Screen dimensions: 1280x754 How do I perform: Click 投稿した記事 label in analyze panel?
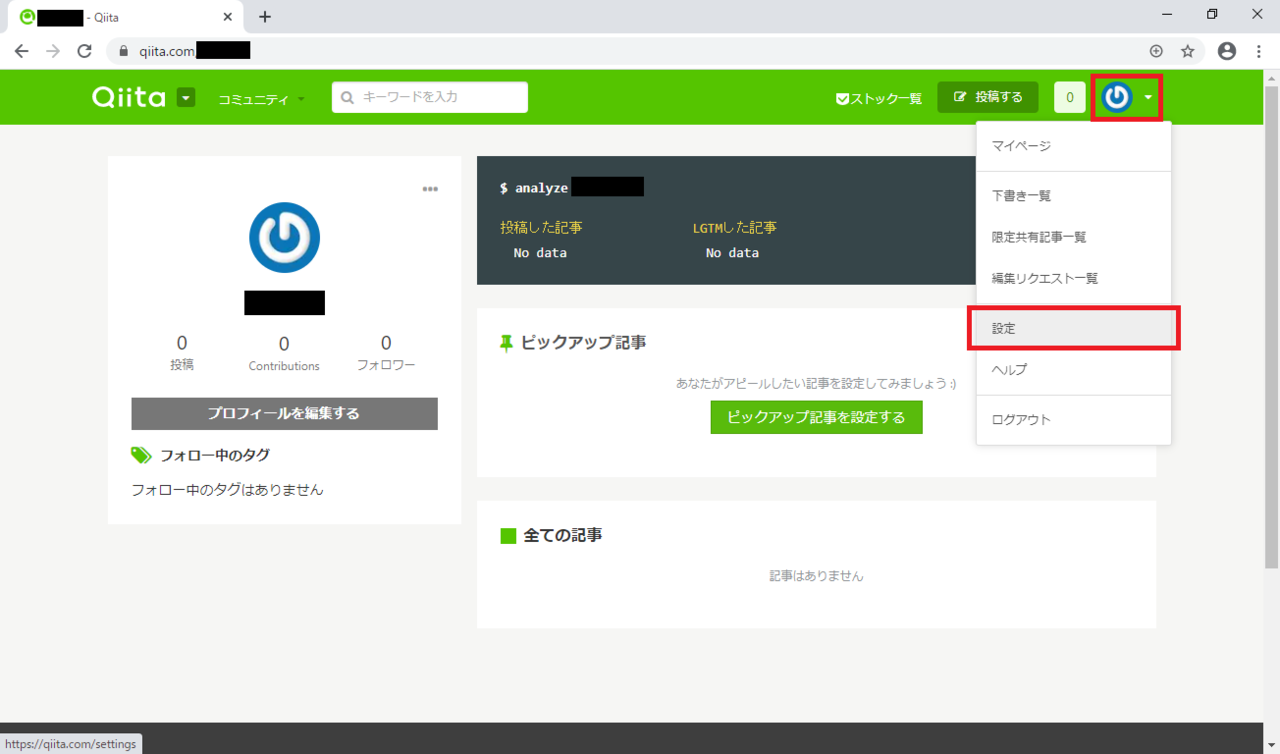click(x=541, y=228)
